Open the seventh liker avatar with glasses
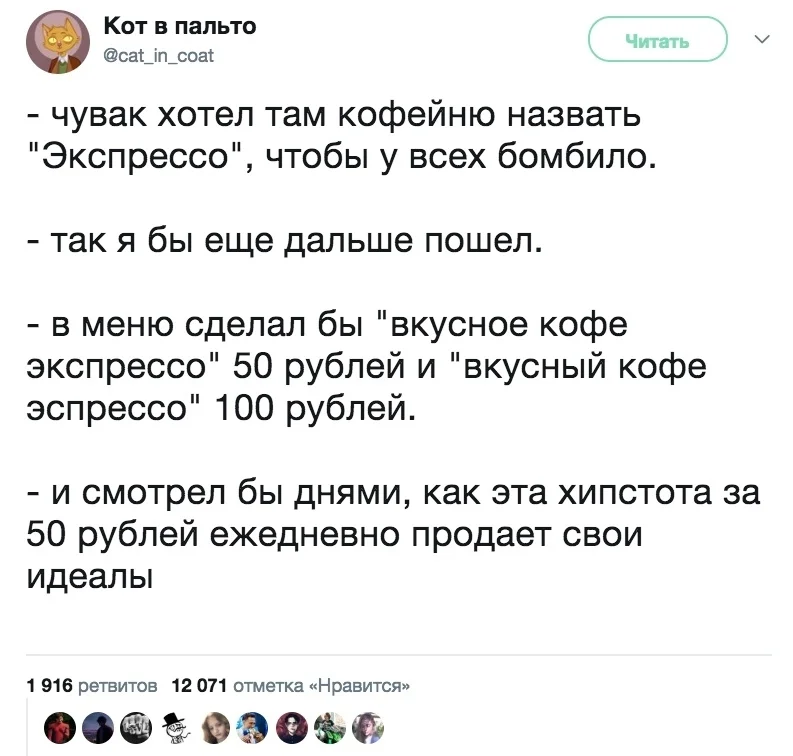The width and height of the screenshot is (793, 756). (x=292, y=727)
